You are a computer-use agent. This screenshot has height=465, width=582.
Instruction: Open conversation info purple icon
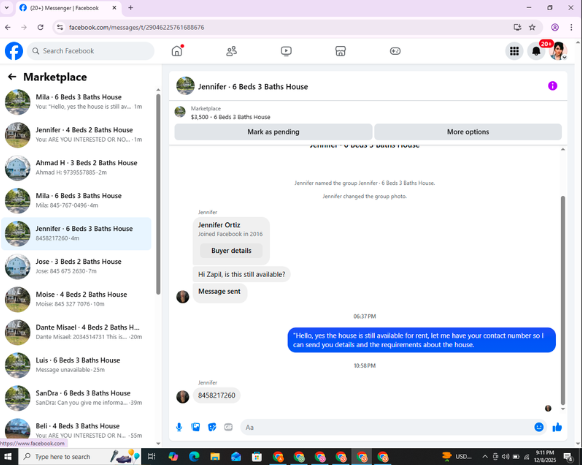(552, 86)
